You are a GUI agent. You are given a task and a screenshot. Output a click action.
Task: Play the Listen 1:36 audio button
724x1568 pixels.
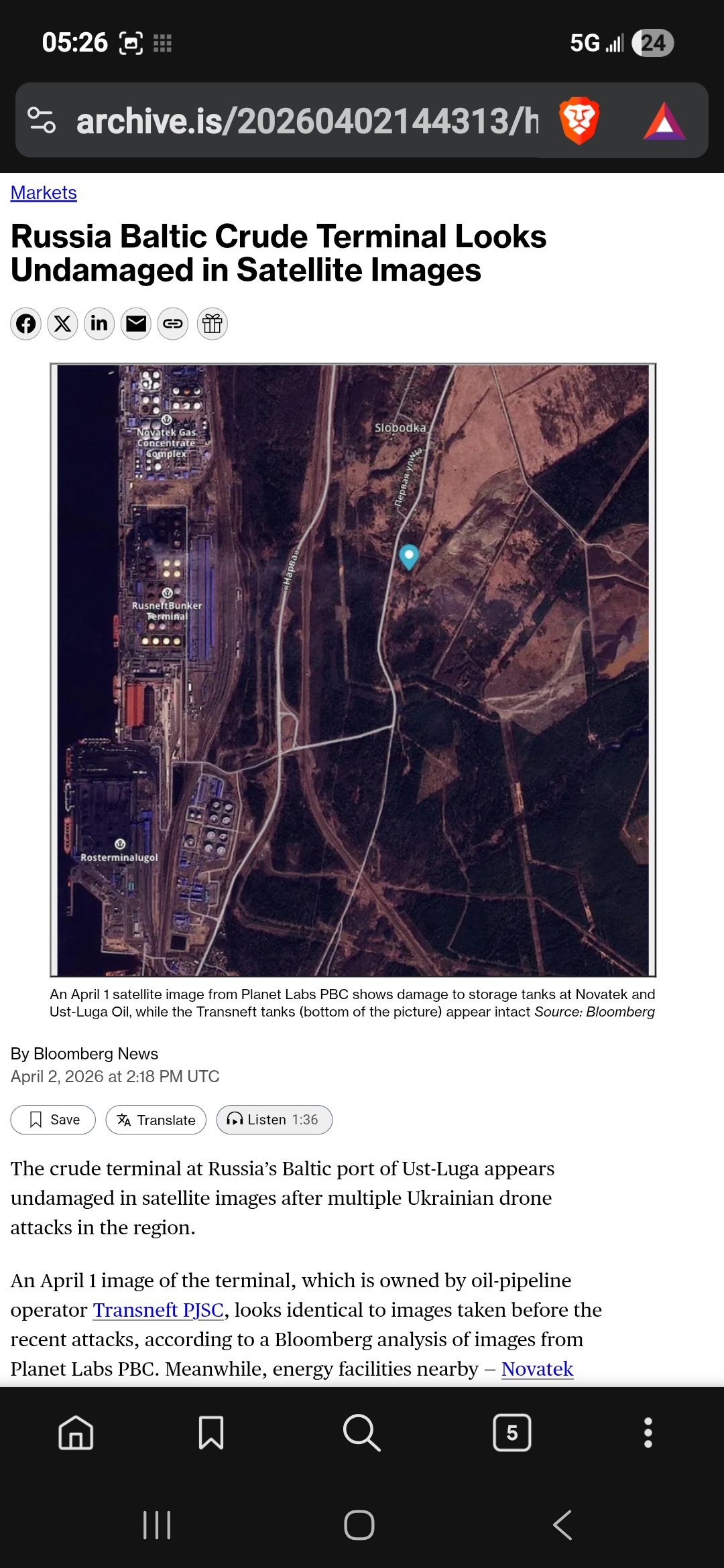[274, 1120]
